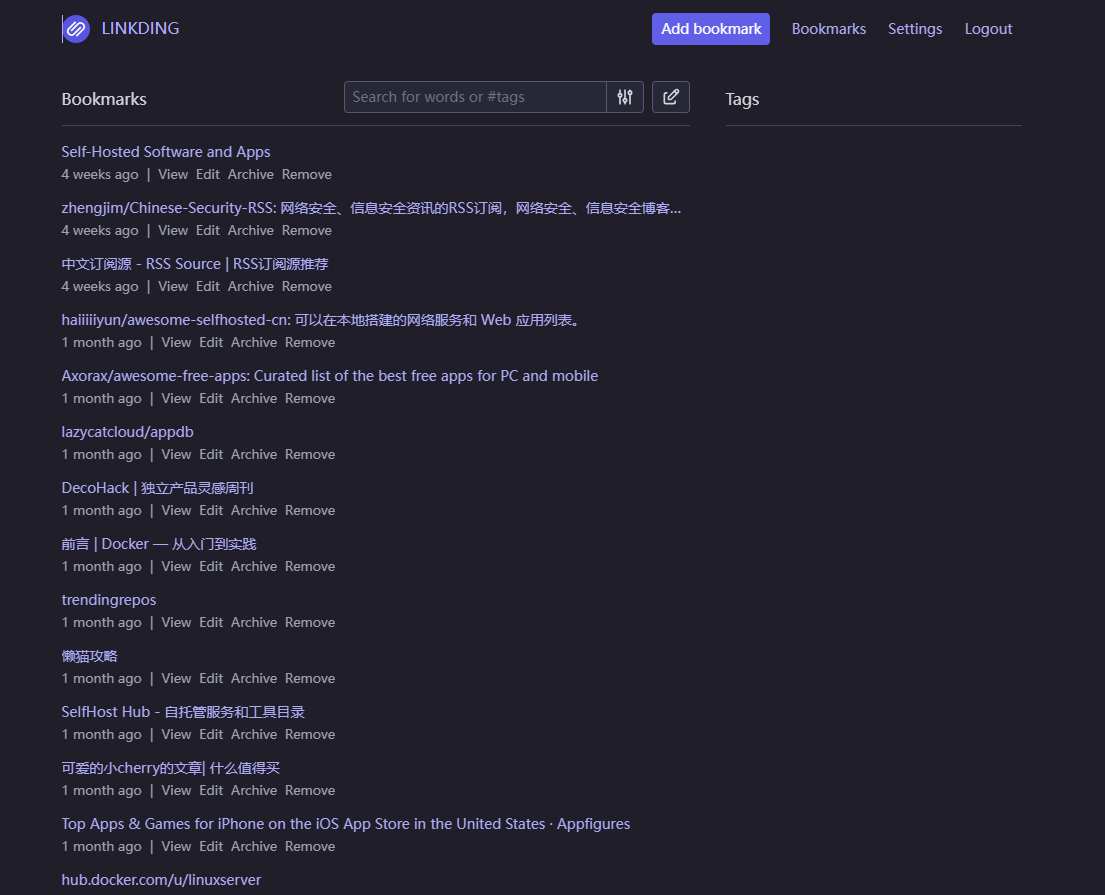Open the Self-Hosted Software and Apps bookmark
The width and height of the screenshot is (1105, 895).
[166, 152]
